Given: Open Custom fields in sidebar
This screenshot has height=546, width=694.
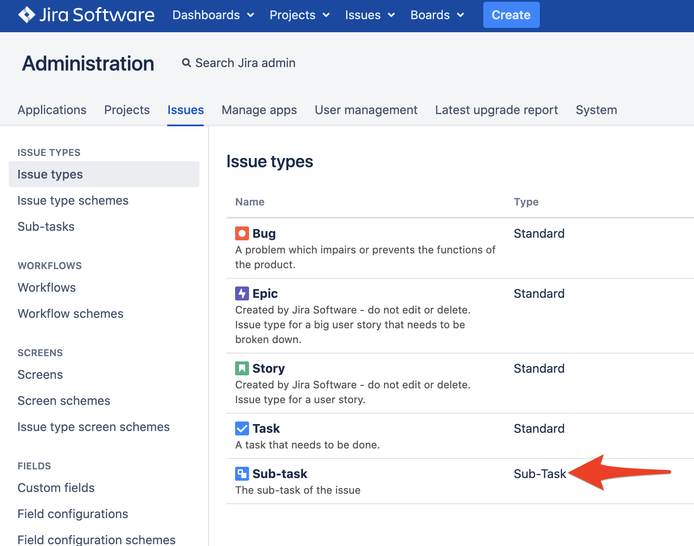Looking at the screenshot, I should [56, 488].
